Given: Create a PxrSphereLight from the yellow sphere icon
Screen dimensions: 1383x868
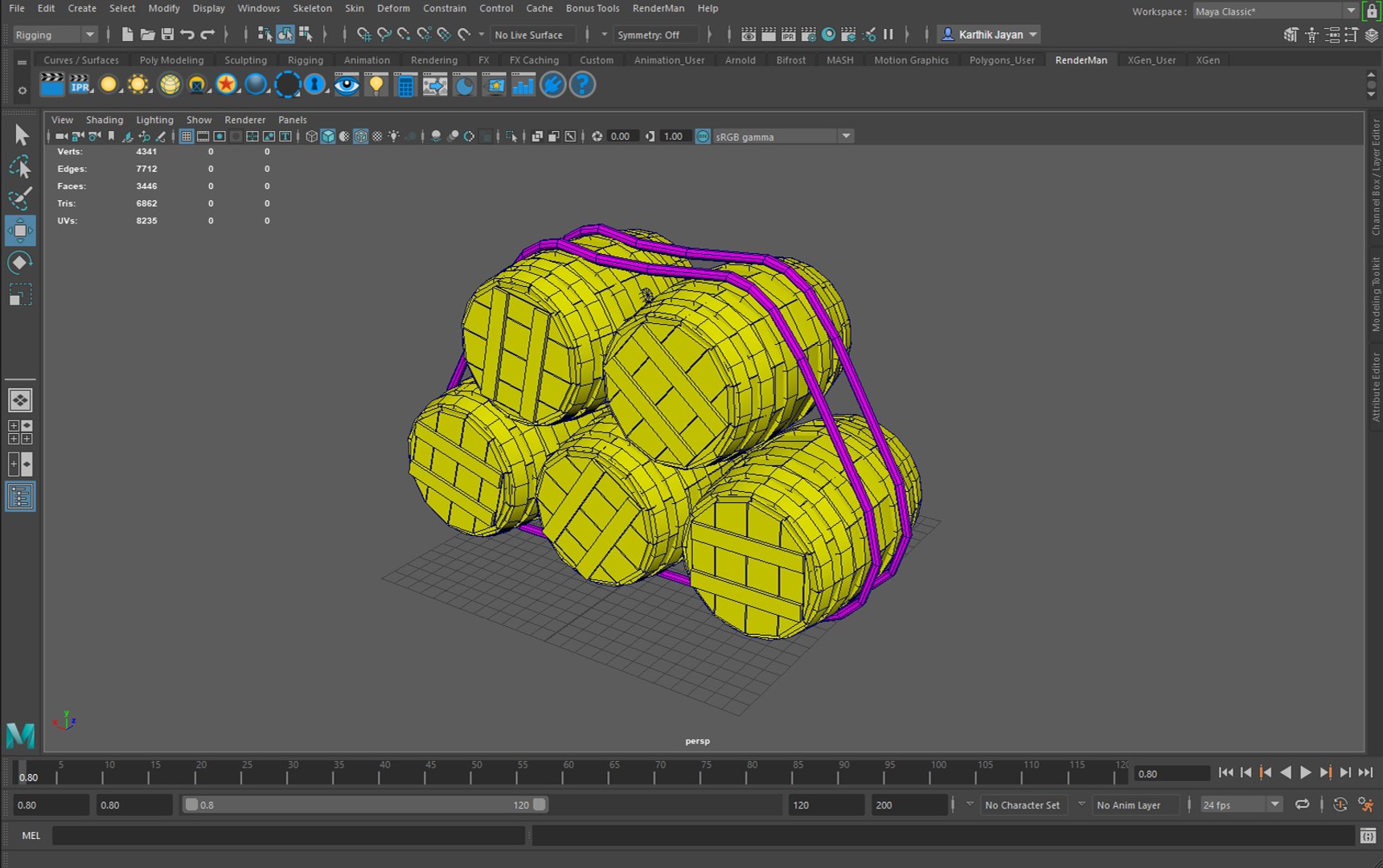Looking at the screenshot, I should click(x=109, y=84).
